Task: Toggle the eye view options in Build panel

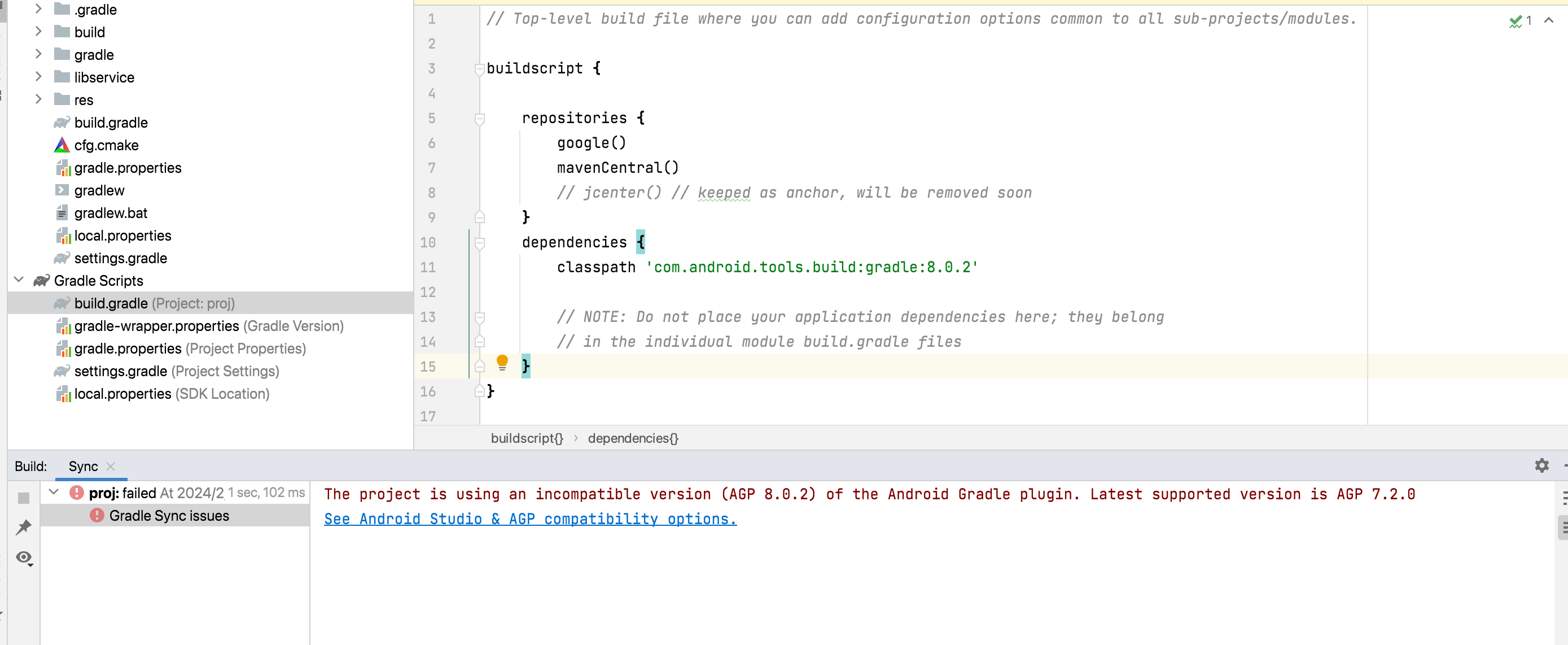Action: point(24,557)
